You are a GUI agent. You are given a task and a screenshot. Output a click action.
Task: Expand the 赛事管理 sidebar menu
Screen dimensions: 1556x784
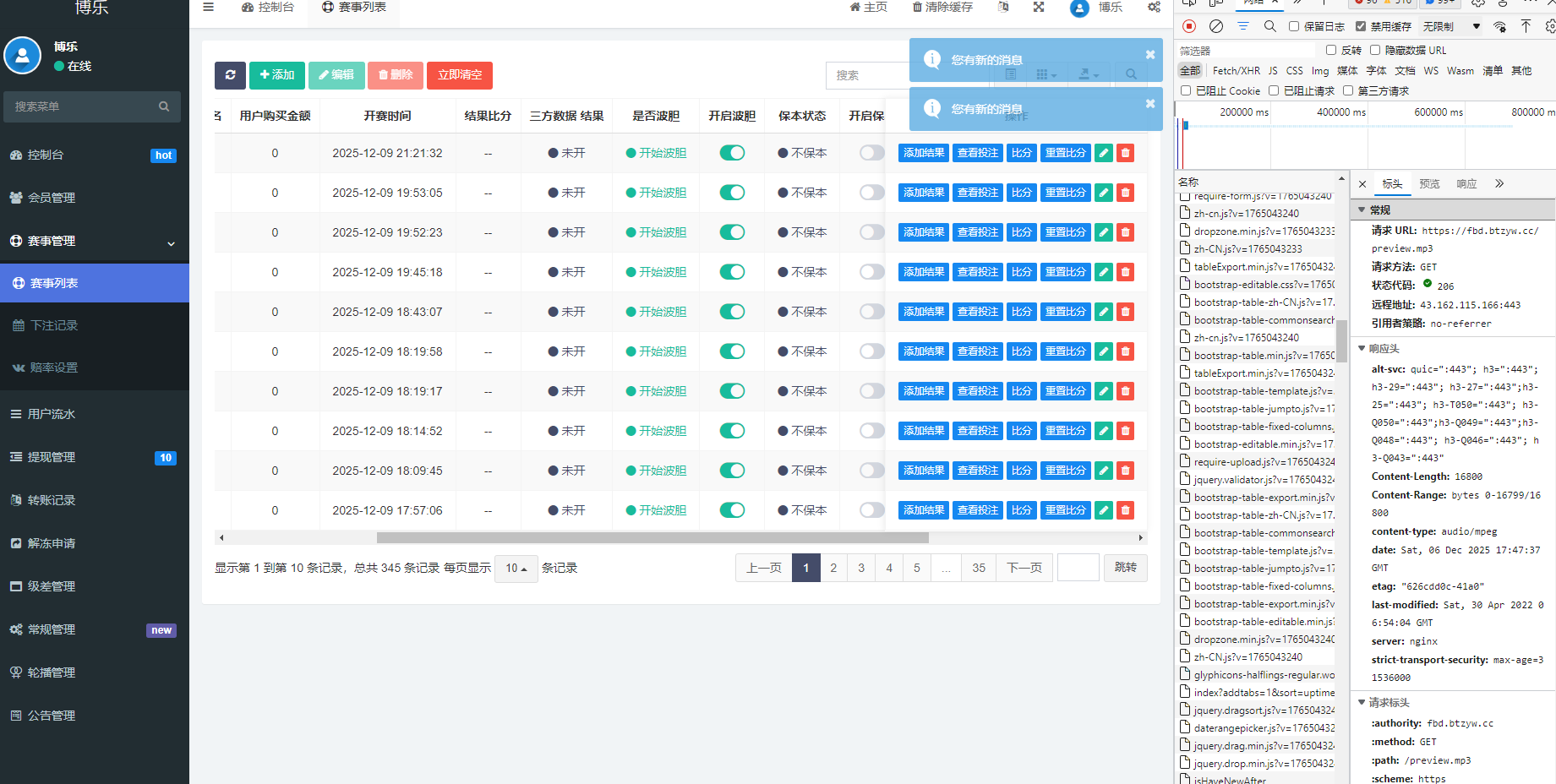point(95,241)
